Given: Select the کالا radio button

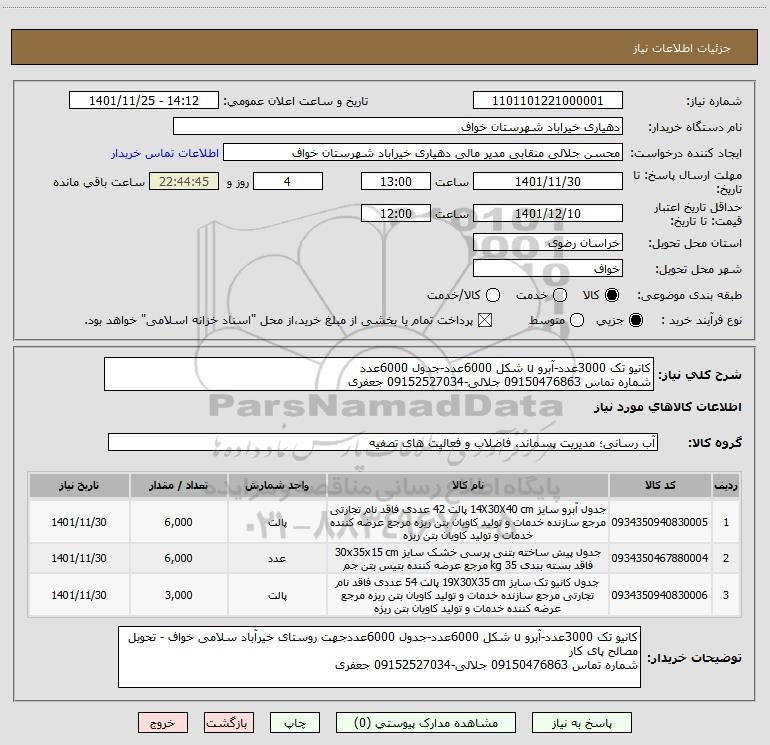Looking at the screenshot, I should pyautogui.click(x=612, y=295).
